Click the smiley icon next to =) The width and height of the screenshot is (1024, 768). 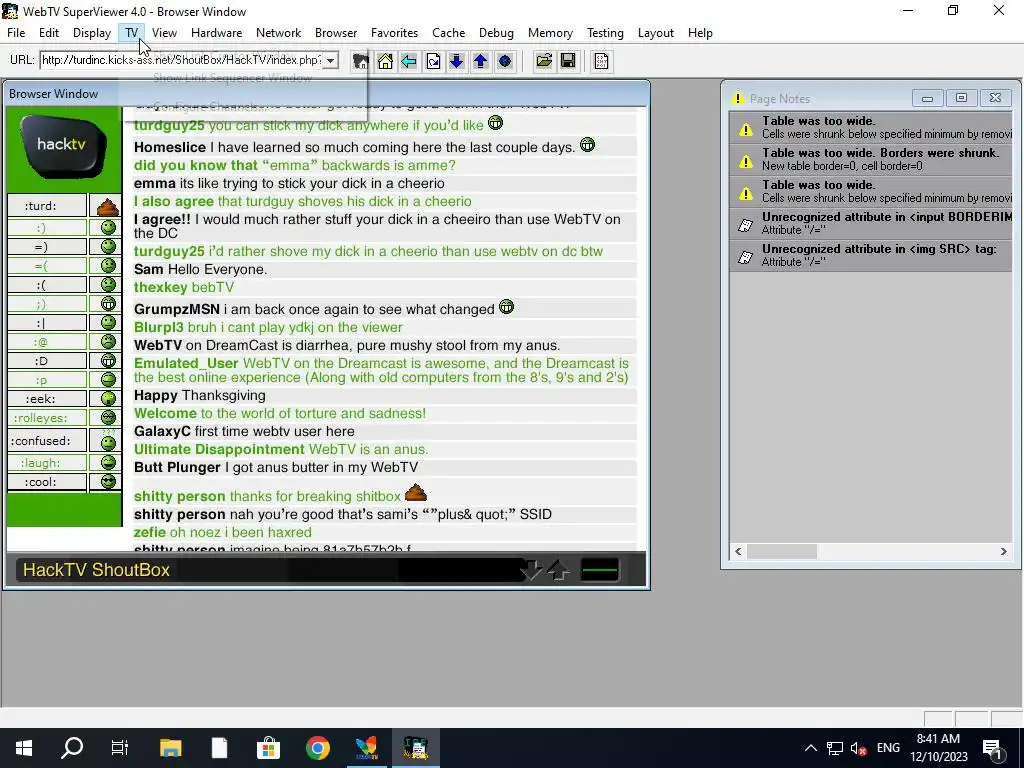[108, 246]
